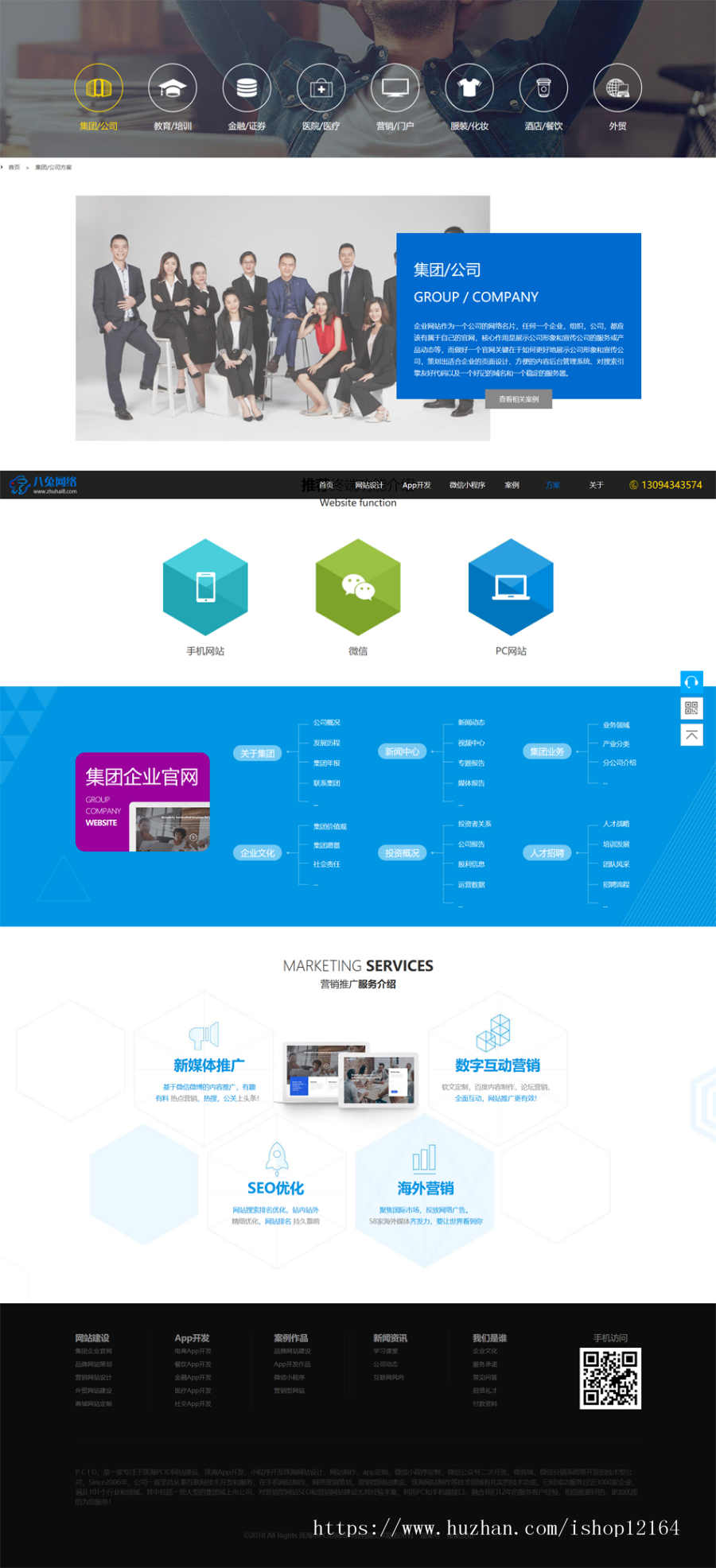This screenshot has height=1568, width=716.
Task: Click the phone icon beside 13094343574
Action: tap(633, 485)
